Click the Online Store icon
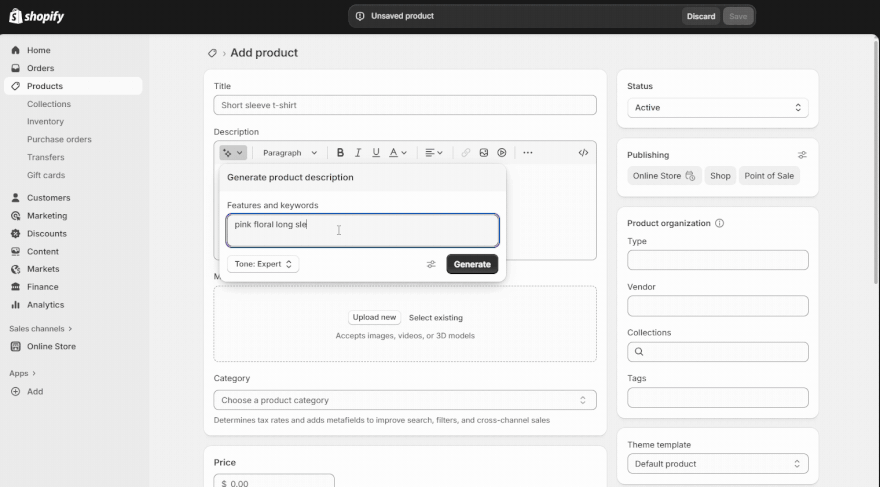 coord(16,346)
